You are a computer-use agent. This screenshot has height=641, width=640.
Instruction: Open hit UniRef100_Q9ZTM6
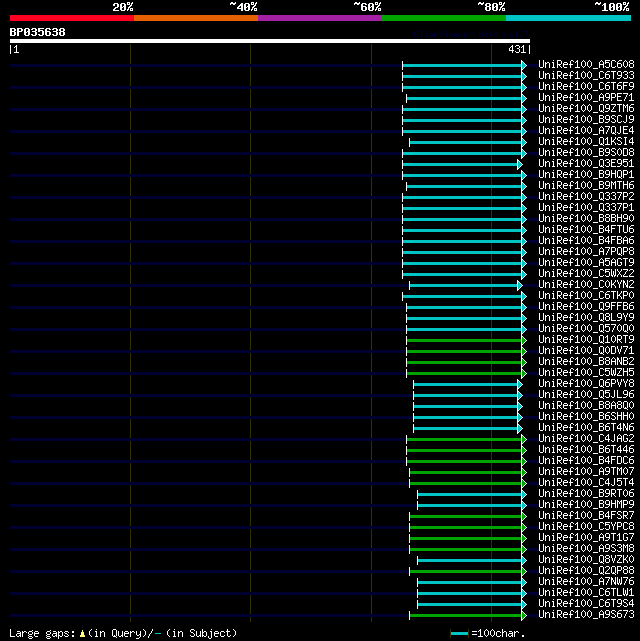[586, 109]
